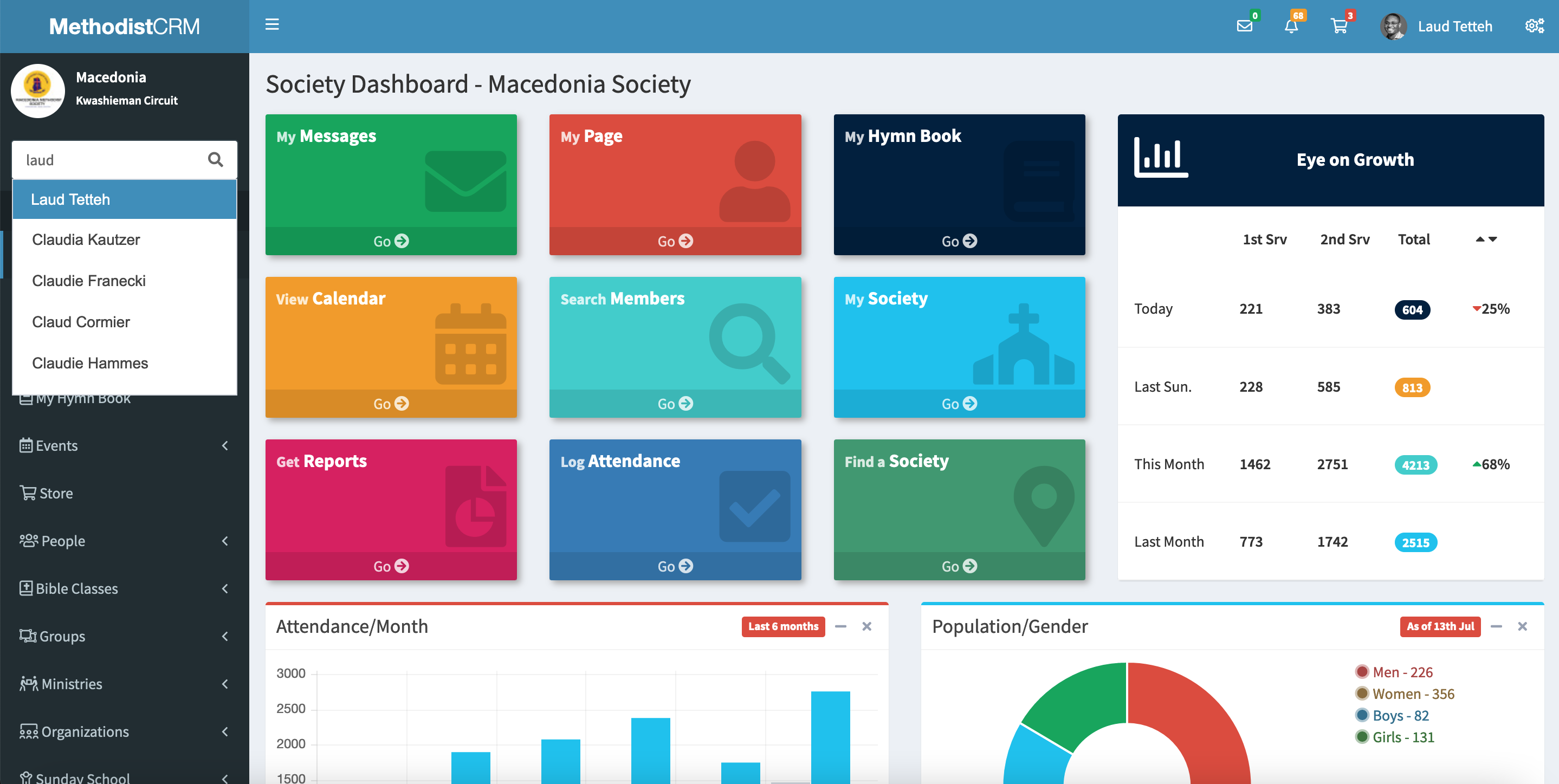Click the MethodistCRM logo
The width and height of the screenshot is (1559, 784).
coord(124,26)
